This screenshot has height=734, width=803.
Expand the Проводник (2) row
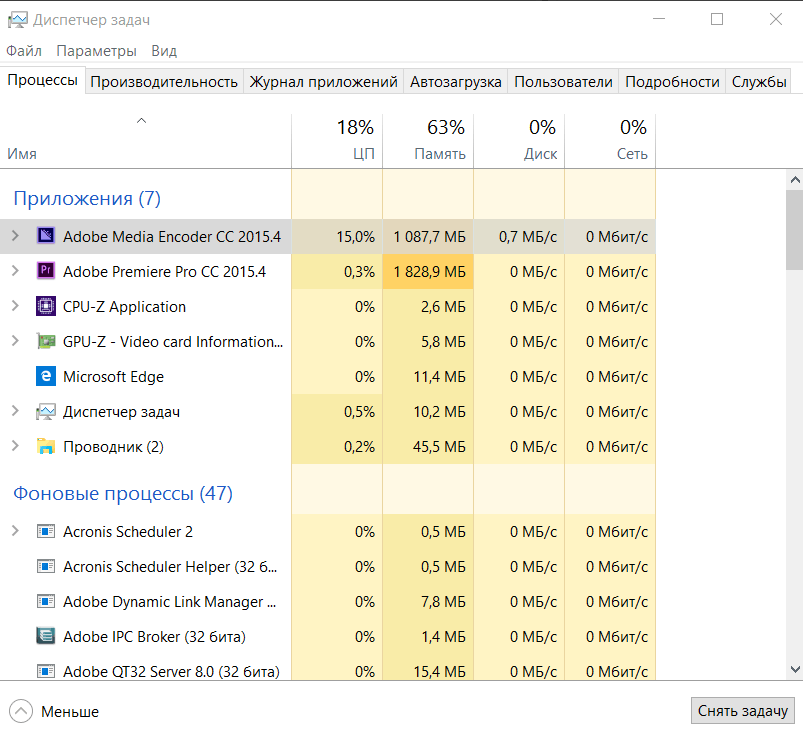point(15,446)
